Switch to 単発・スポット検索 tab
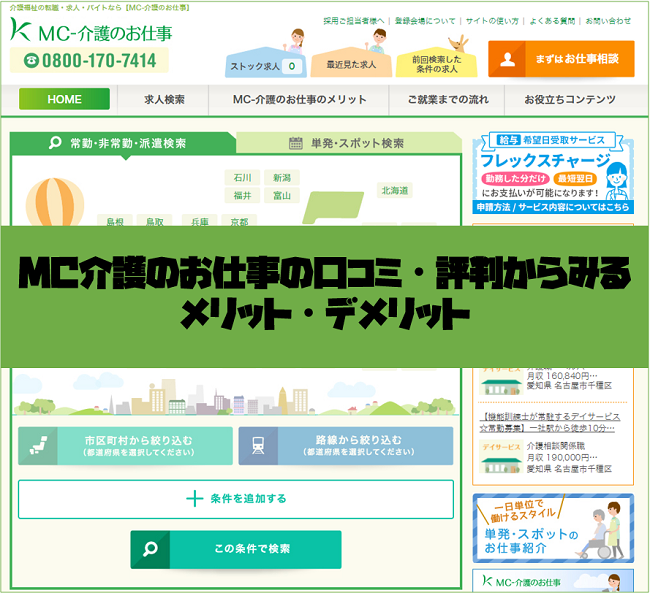The height and width of the screenshot is (593, 650). coord(349,143)
